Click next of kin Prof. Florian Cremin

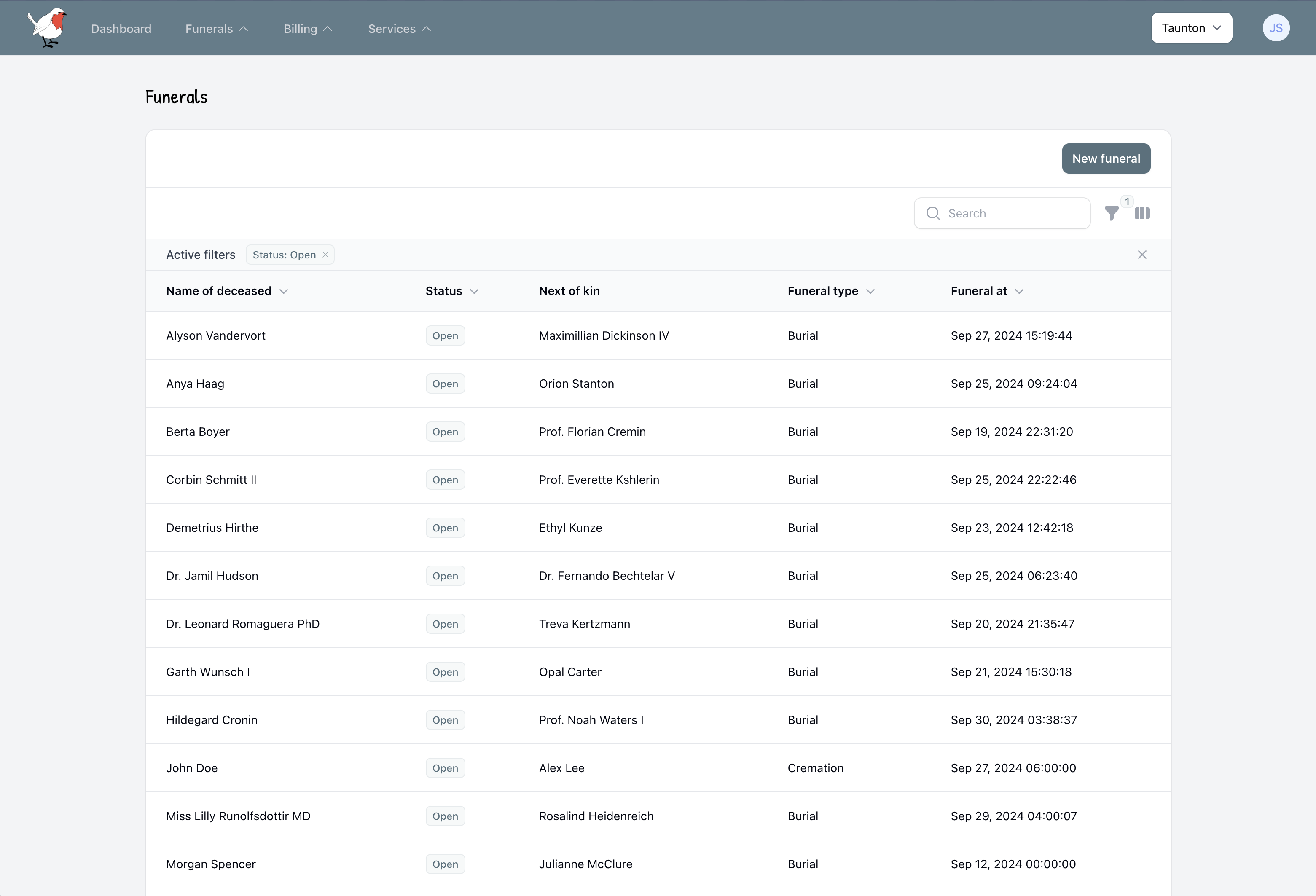pos(592,432)
